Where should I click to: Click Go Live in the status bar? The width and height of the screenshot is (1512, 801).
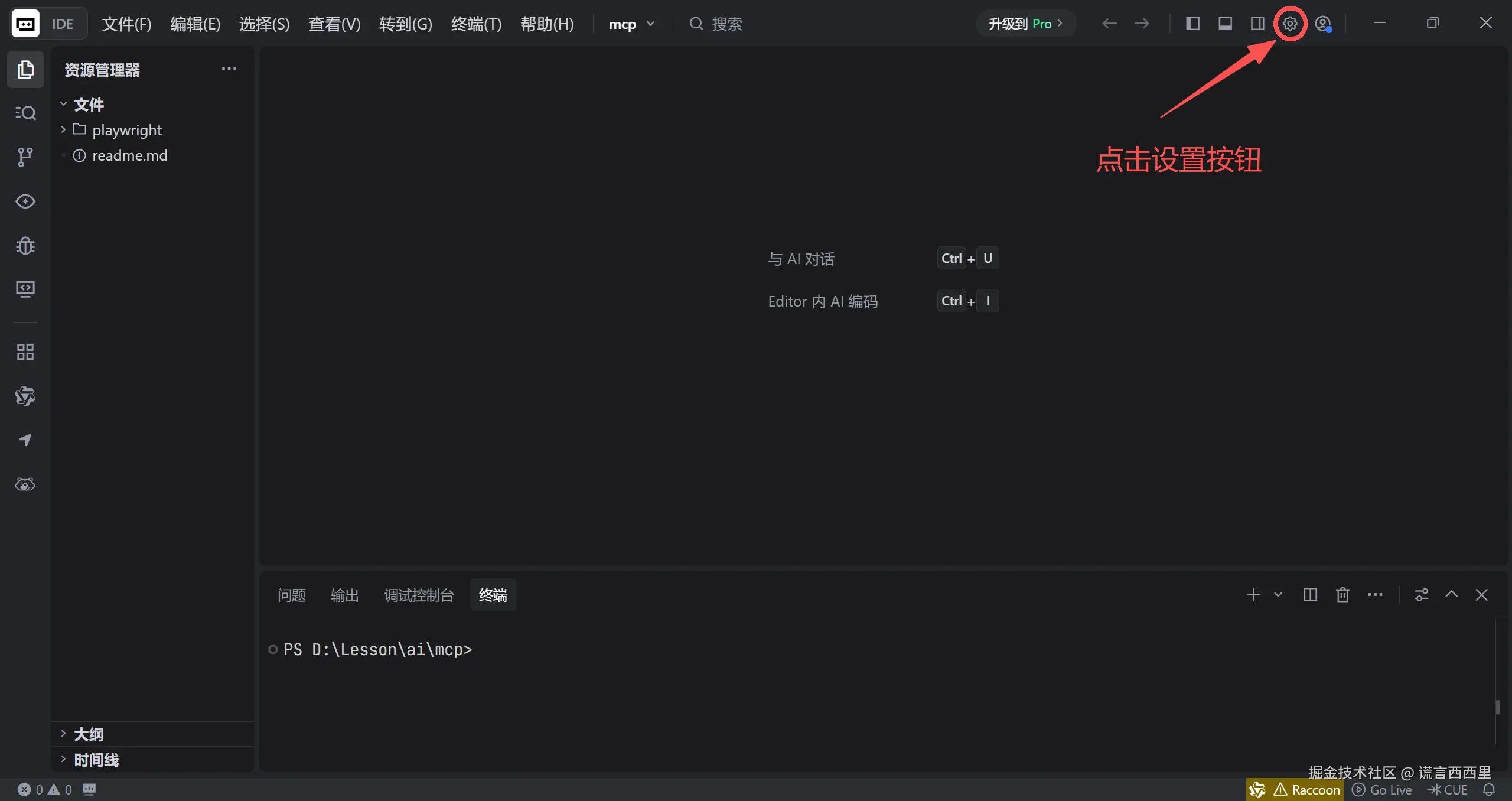click(x=1382, y=790)
